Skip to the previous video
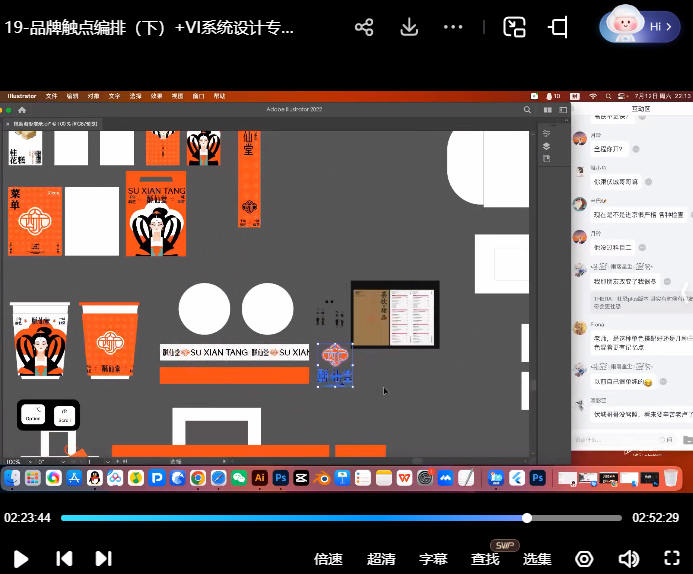Screen dimensions: 693x574 (63, 559)
